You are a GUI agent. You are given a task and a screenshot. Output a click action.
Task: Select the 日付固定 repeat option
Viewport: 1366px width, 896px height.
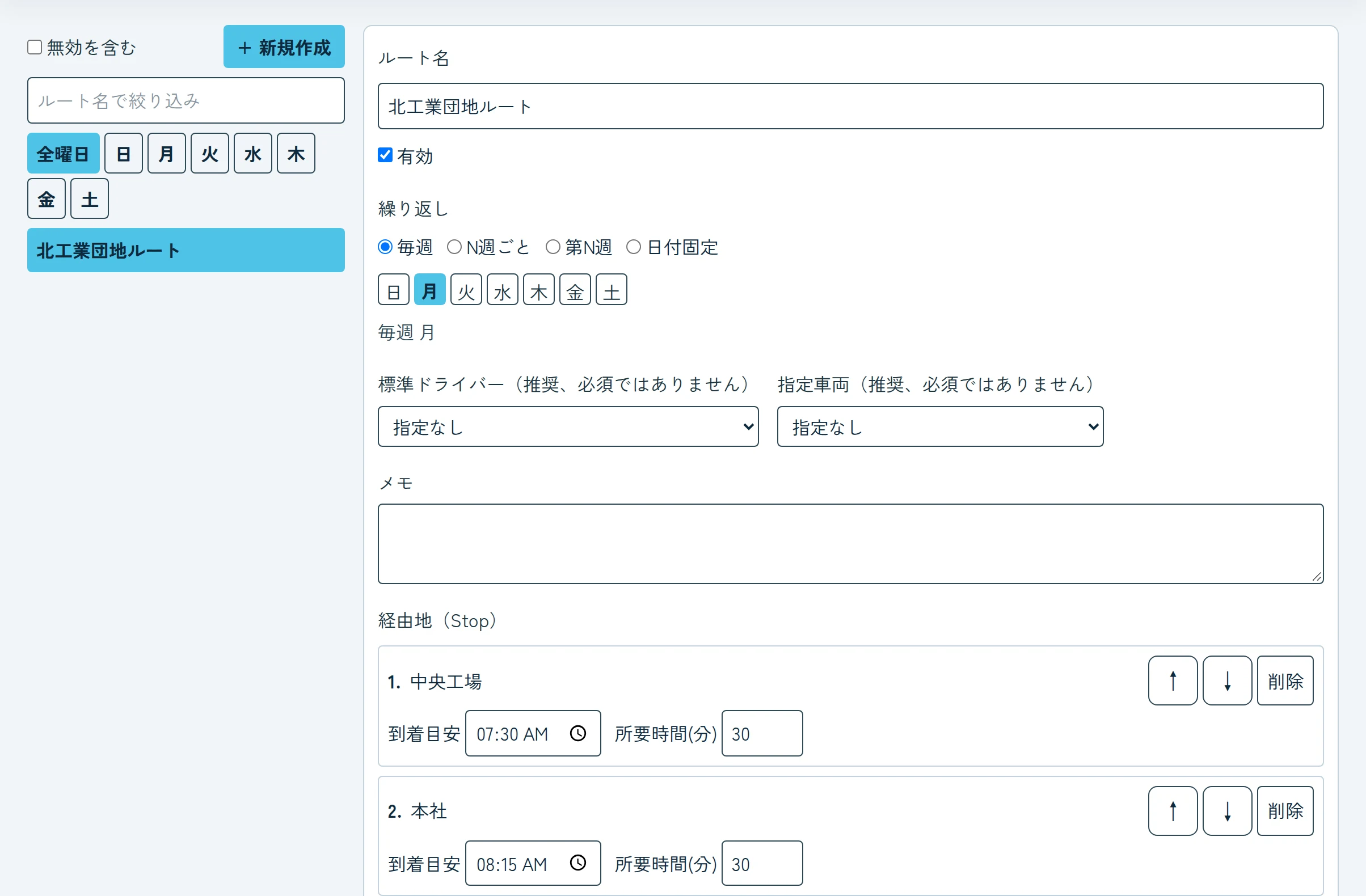coord(634,247)
